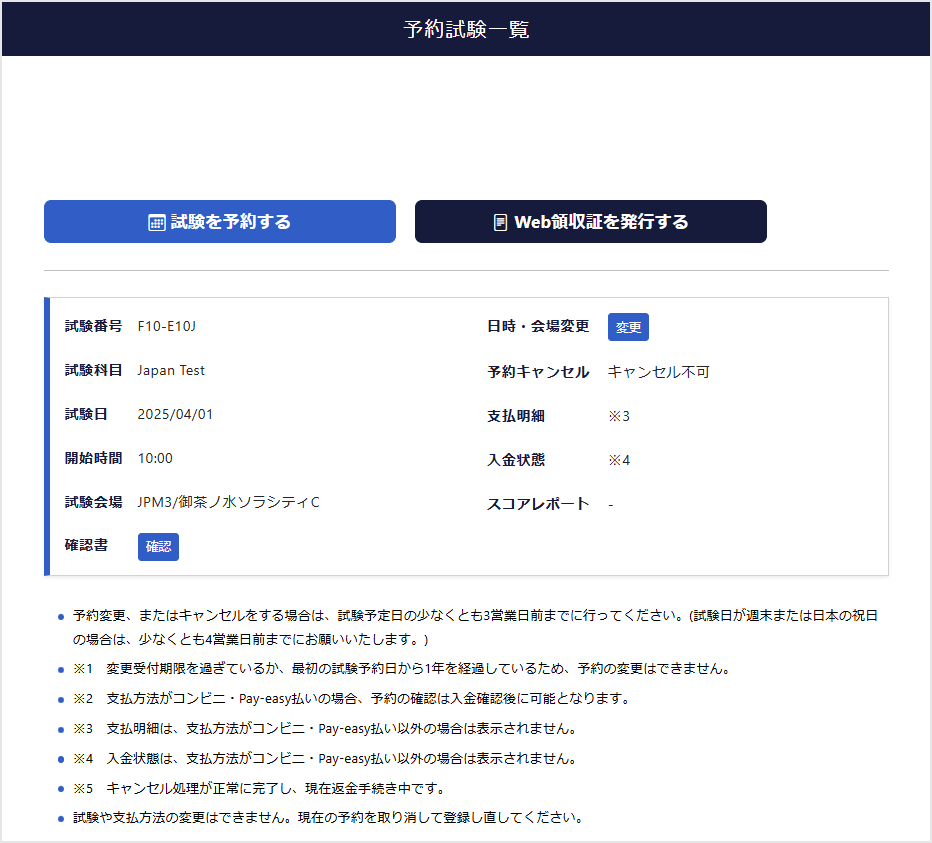Select the 確認書 confirmation label
This screenshot has width=932, height=843.
pos(84,546)
